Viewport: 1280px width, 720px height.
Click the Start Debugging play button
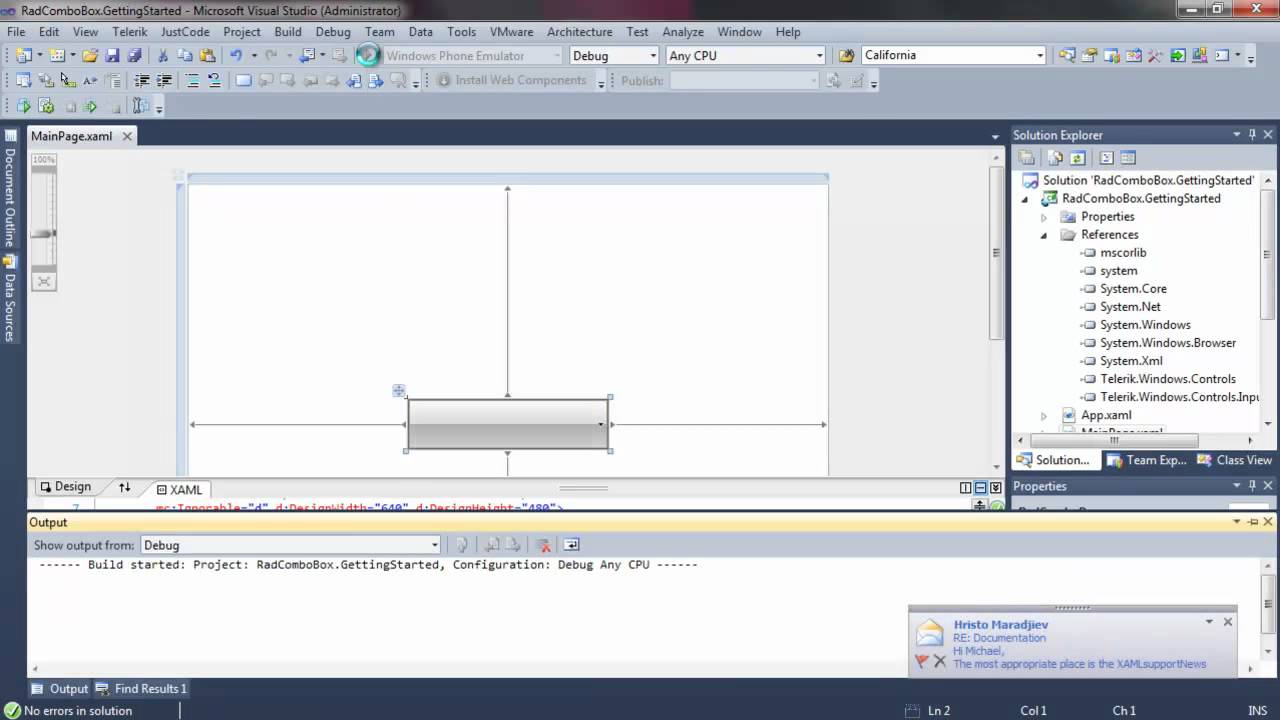pos(368,55)
